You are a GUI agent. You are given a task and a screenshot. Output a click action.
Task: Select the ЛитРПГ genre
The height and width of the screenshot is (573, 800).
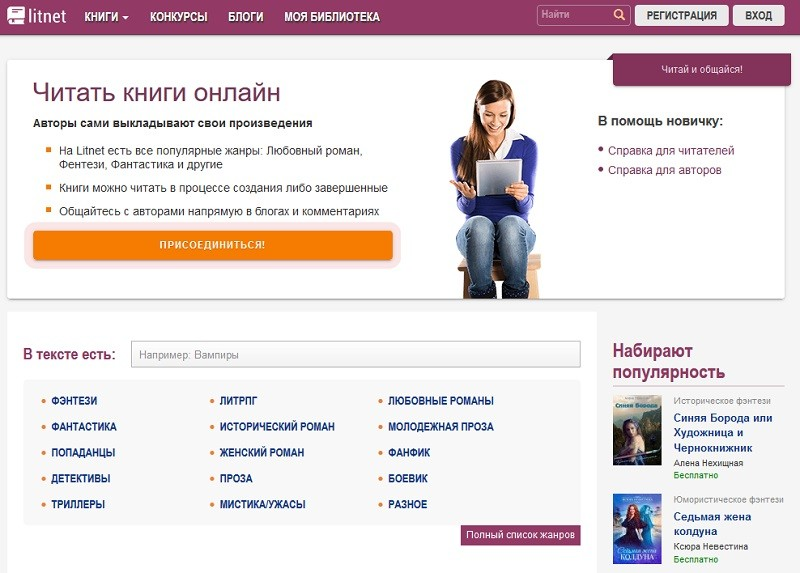pyautogui.click(x=238, y=401)
